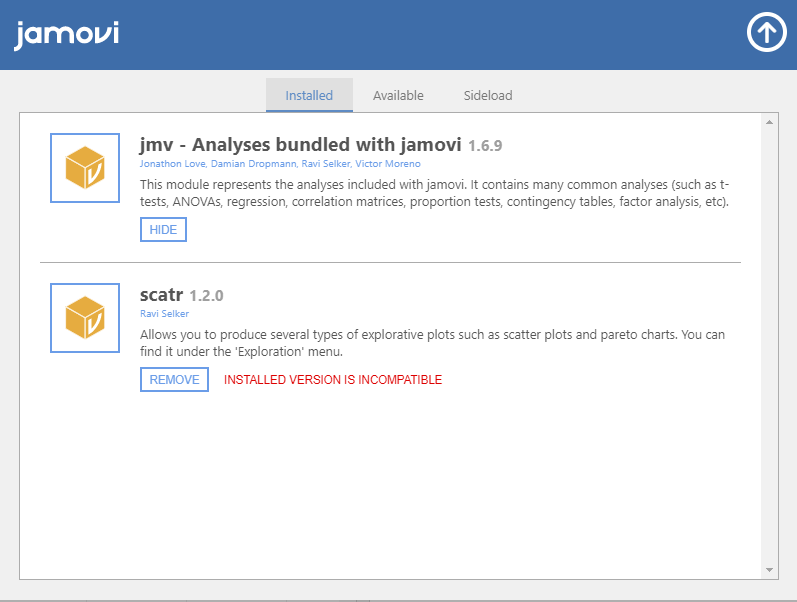Click the scatr version number 1.2.0

coord(206,296)
